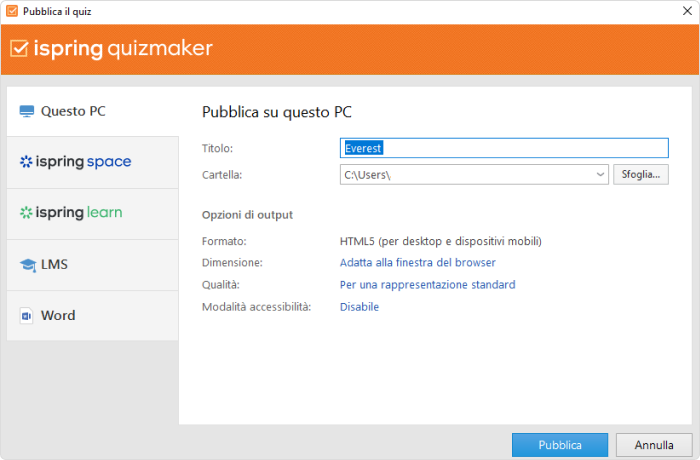The height and width of the screenshot is (460, 700).
Task: Click the 'Qualità:' label
Action: pos(221,285)
